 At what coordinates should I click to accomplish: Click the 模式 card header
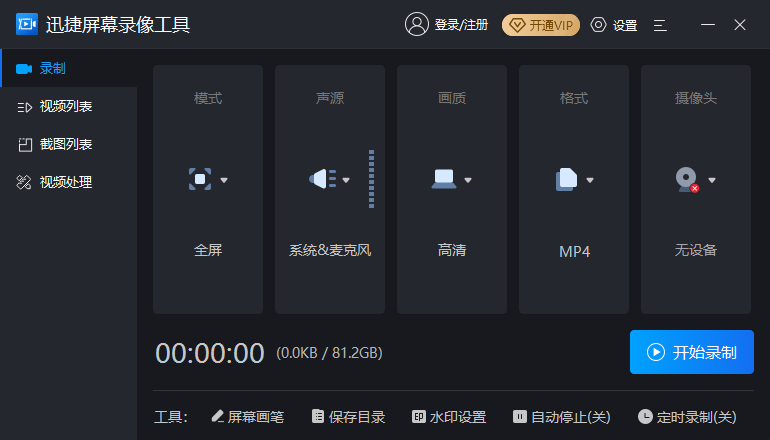(208, 98)
